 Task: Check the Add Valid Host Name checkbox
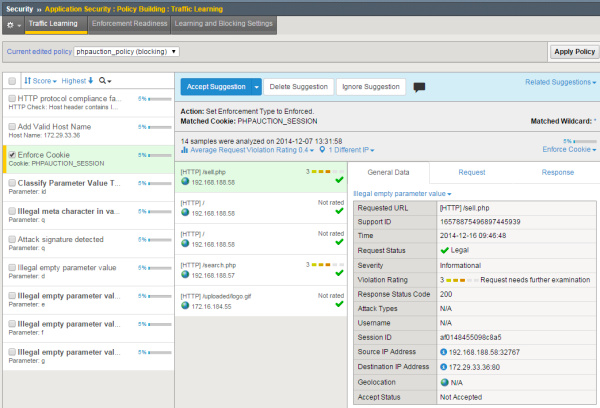coord(11,128)
